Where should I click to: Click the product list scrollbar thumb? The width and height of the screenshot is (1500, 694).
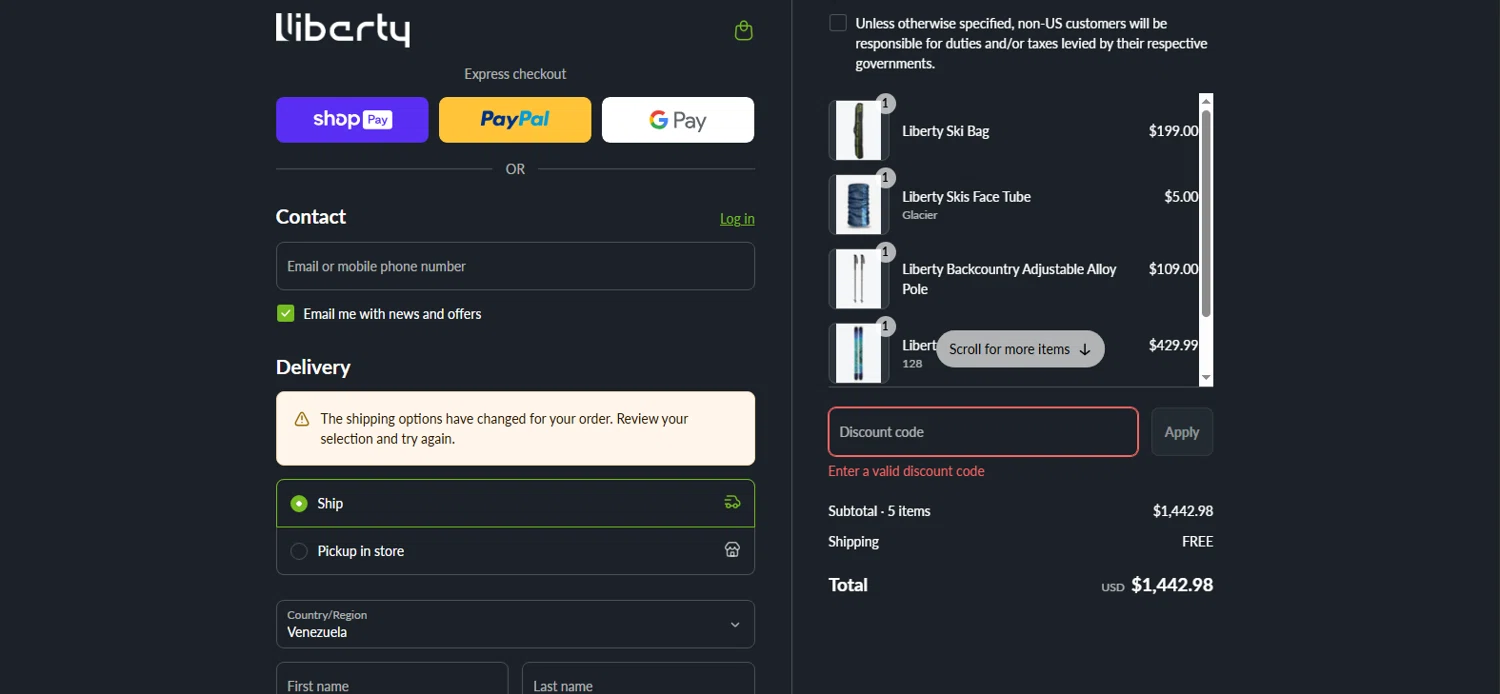pyautogui.click(x=1206, y=213)
